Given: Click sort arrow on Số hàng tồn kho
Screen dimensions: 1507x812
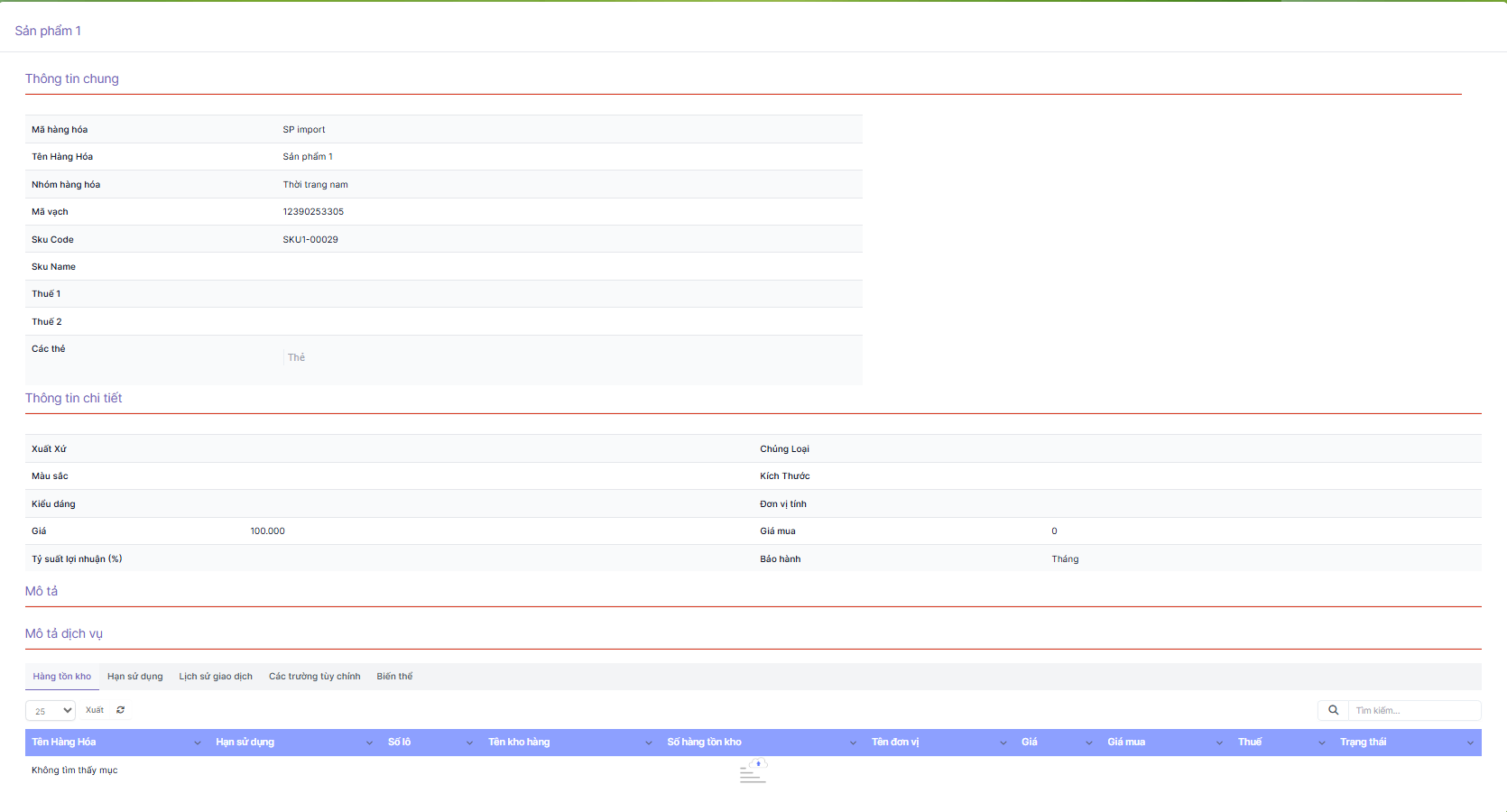Looking at the screenshot, I should pyautogui.click(x=853, y=743).
